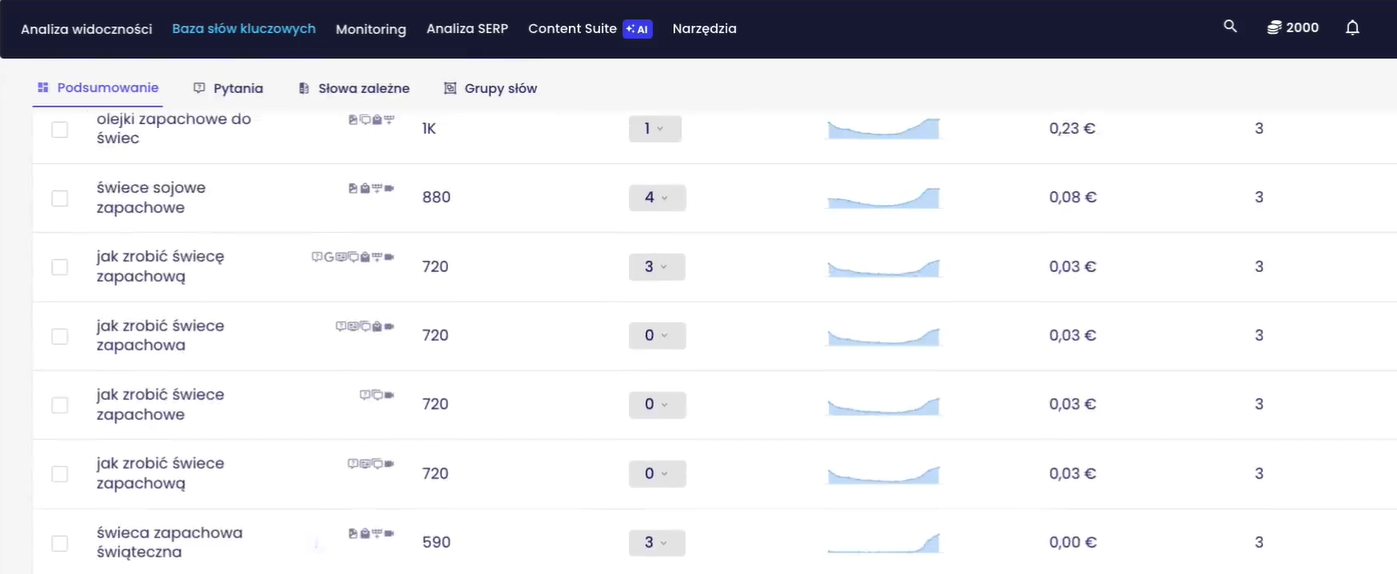Screen dimensions: 1397x574
Task: Open the notifications bell
Action: [x=1352, y=28]
